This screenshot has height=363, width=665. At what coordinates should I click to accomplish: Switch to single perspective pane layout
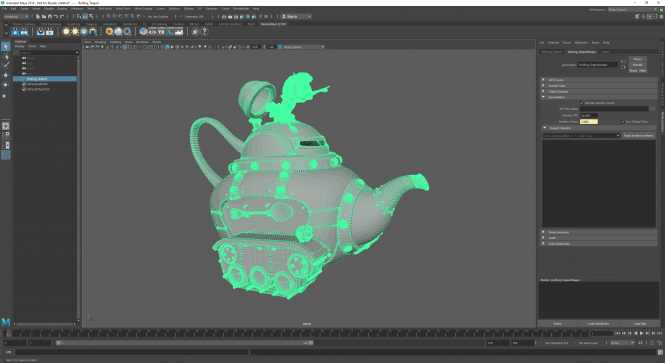[6, 126]
